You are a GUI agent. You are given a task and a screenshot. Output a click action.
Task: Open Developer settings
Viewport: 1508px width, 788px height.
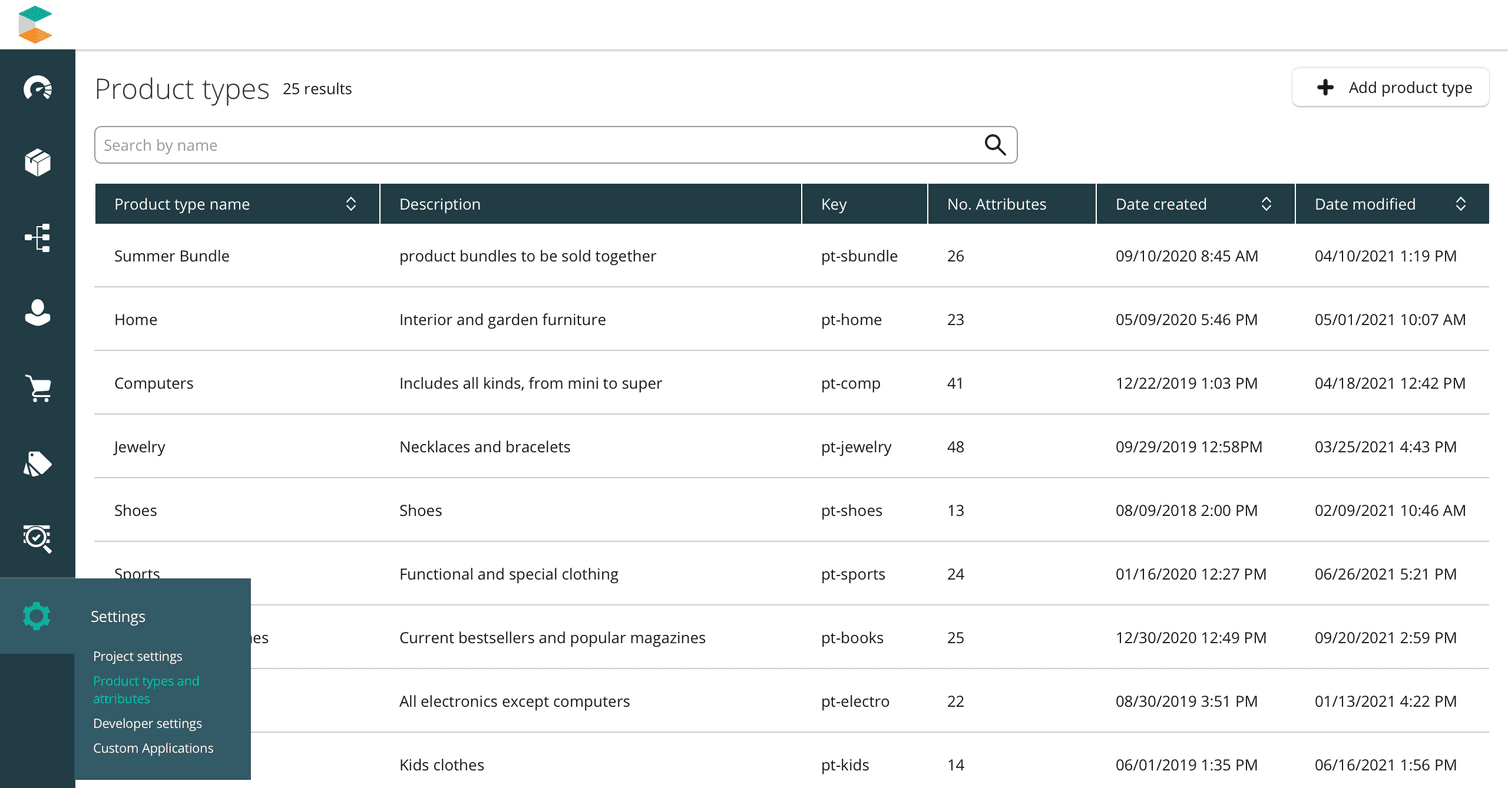click(147, 723)
